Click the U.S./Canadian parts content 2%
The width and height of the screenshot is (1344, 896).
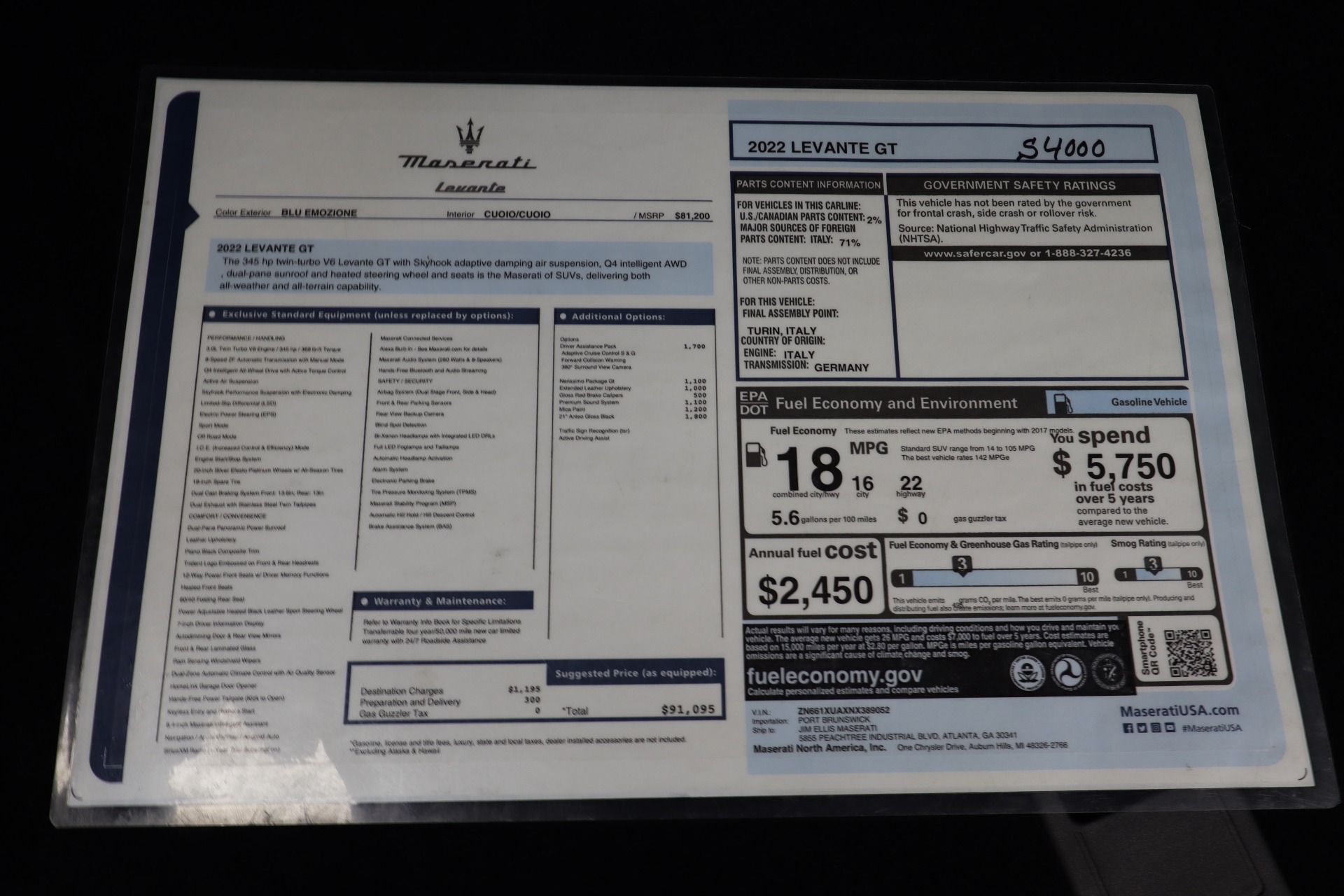[x=810, y=218]
